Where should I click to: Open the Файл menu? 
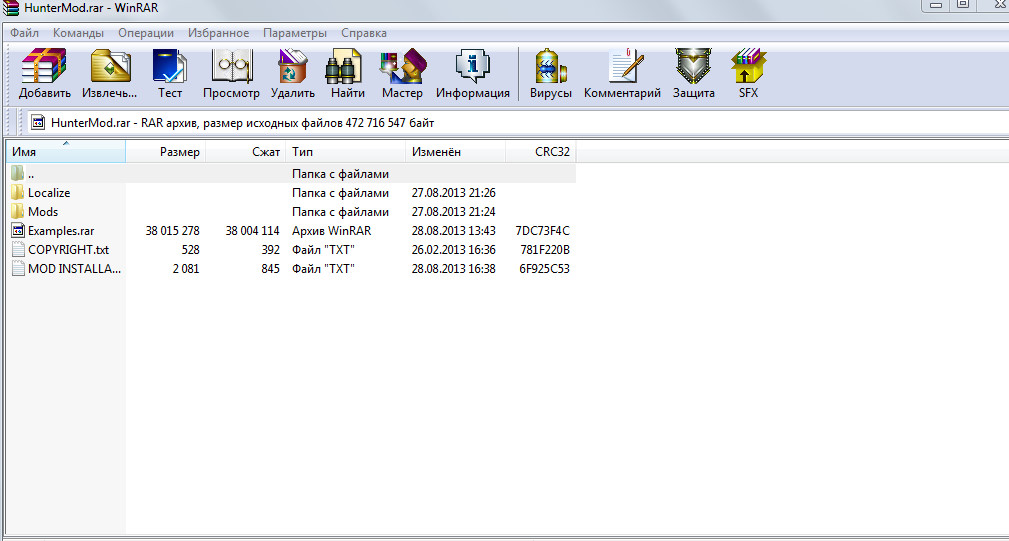pos(24,33)
